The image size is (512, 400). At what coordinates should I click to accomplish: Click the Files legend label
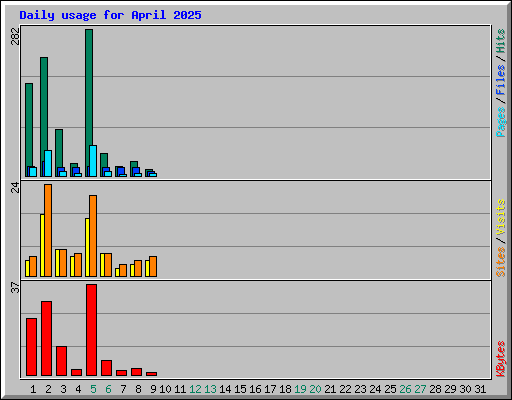(x=501, y=79)
